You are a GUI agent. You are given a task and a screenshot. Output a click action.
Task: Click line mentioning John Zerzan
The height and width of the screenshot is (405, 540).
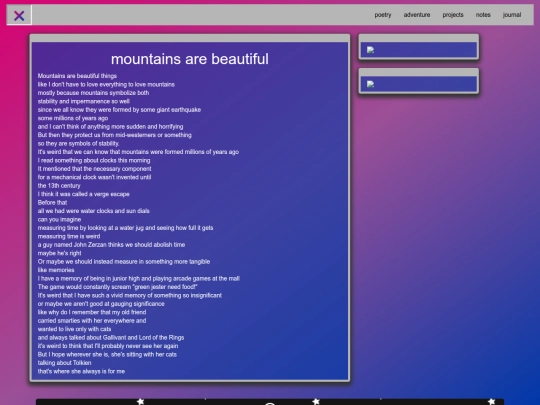[111, 245]
